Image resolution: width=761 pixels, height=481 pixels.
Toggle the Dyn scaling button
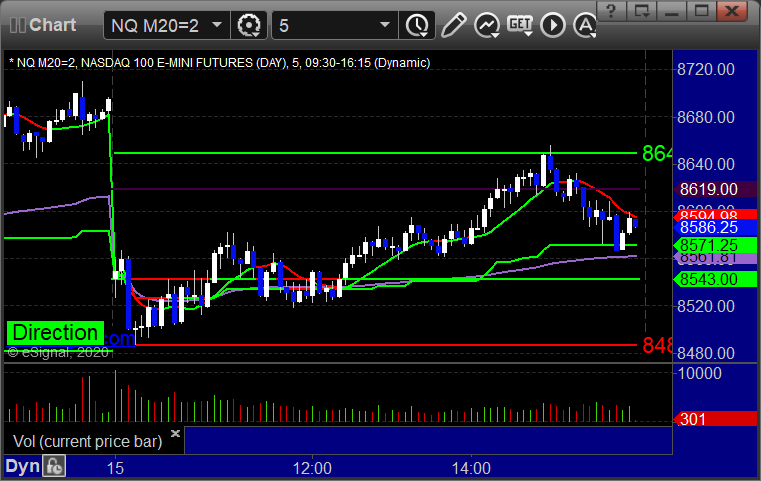point(22,466)
